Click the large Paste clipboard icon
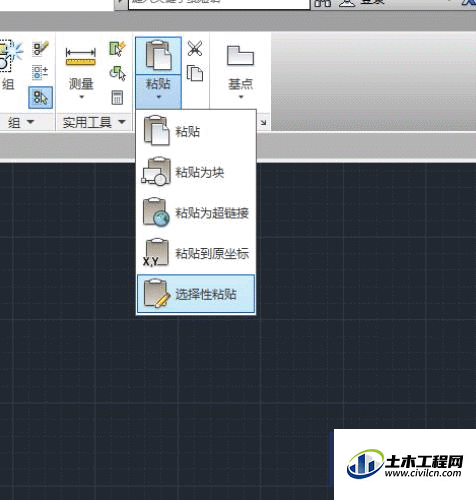The height and width of the screenshot is (500, 476). click(x=158, y=55)
